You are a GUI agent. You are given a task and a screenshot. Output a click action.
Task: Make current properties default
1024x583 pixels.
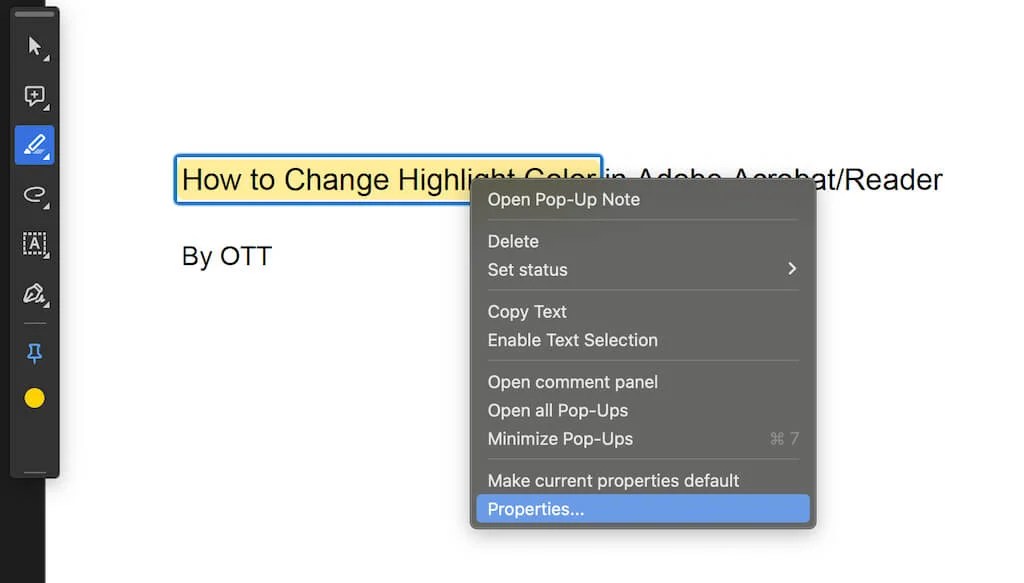612,480
